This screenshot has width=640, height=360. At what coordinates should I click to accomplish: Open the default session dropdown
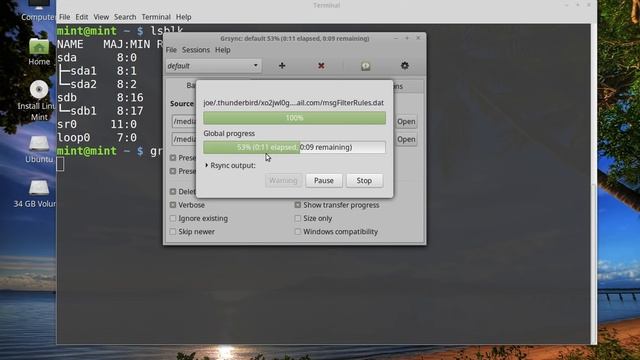point(213,66)
